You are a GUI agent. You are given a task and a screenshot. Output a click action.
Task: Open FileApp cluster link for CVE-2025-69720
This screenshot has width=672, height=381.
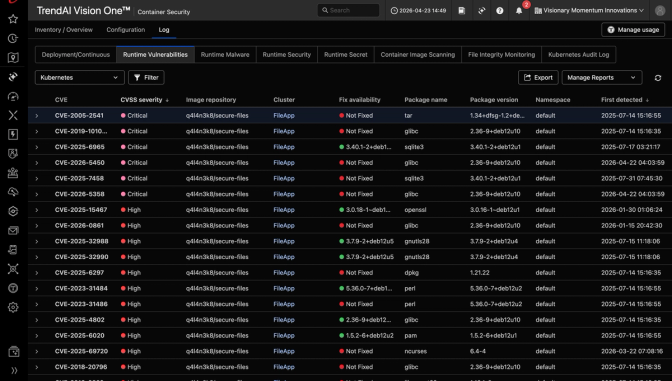pos(284,351)
